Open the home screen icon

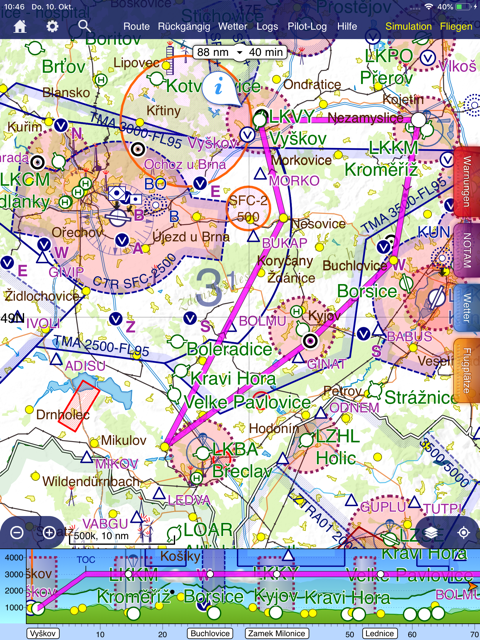[20, 27]
